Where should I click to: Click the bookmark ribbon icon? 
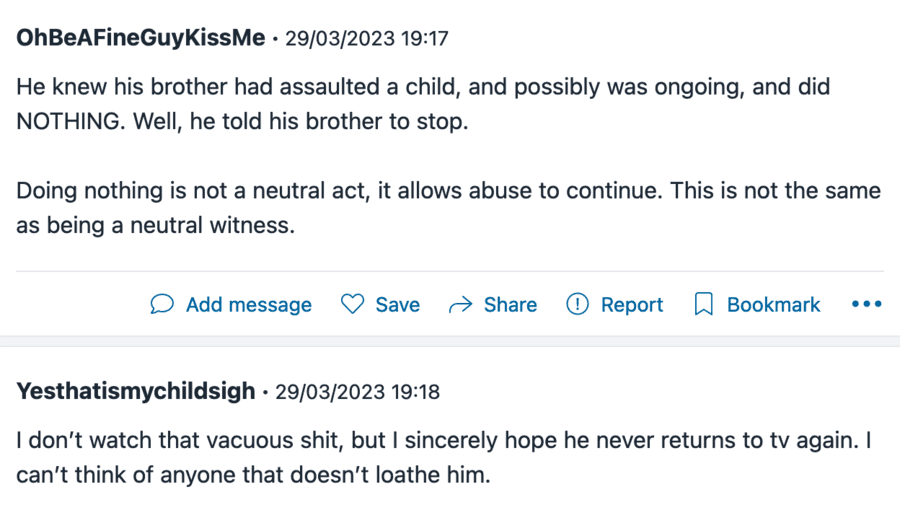coord(704,304)
